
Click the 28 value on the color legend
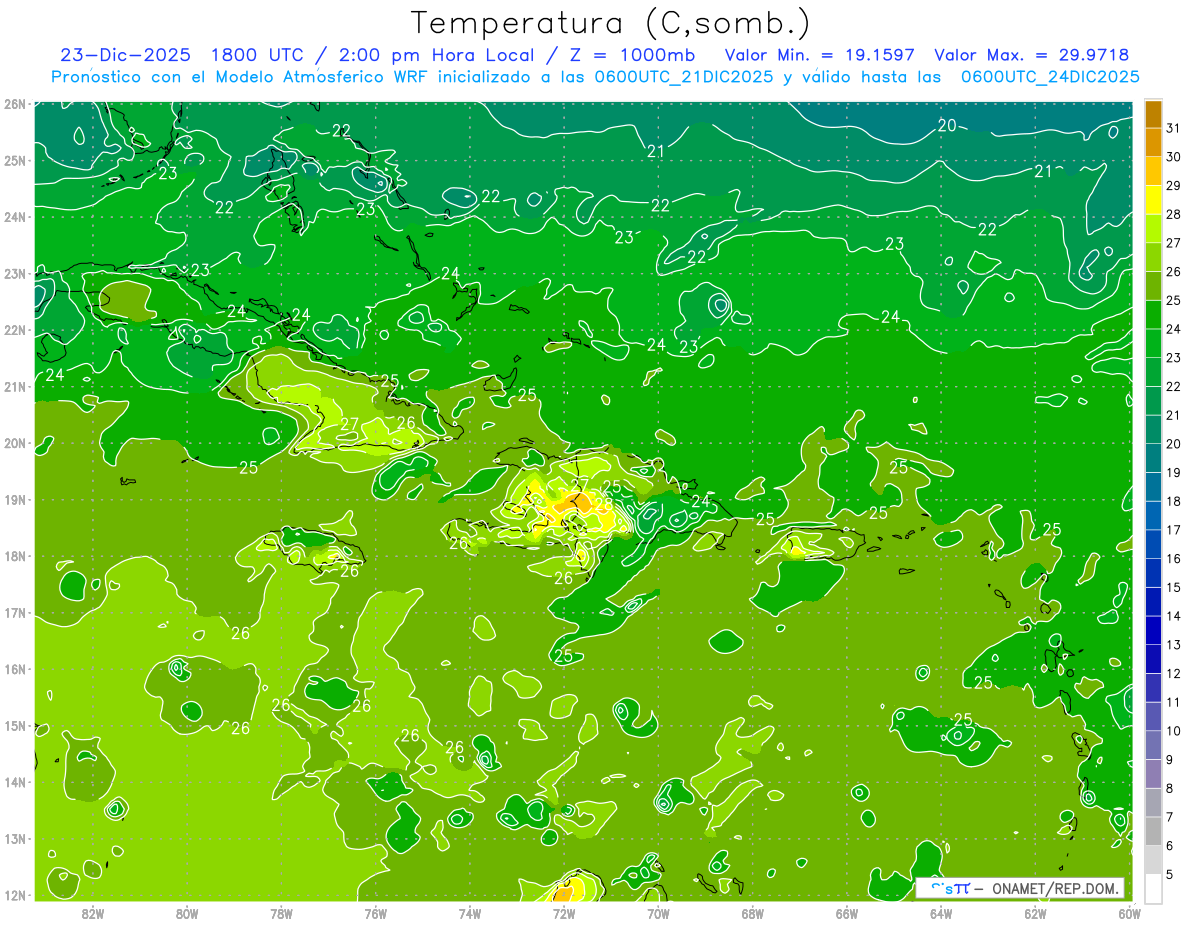pyautogui.click(x=1174, y=214)
